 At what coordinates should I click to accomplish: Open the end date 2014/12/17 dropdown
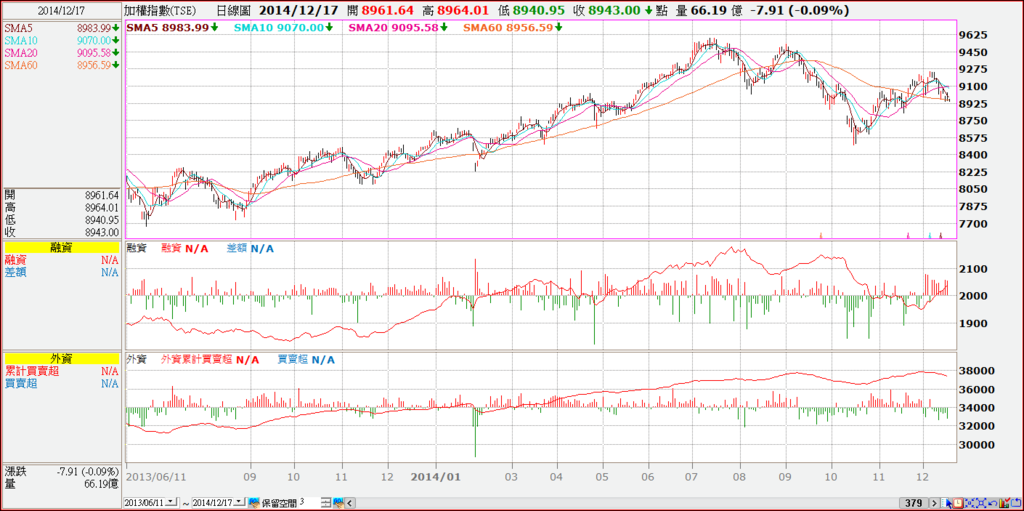239,501
